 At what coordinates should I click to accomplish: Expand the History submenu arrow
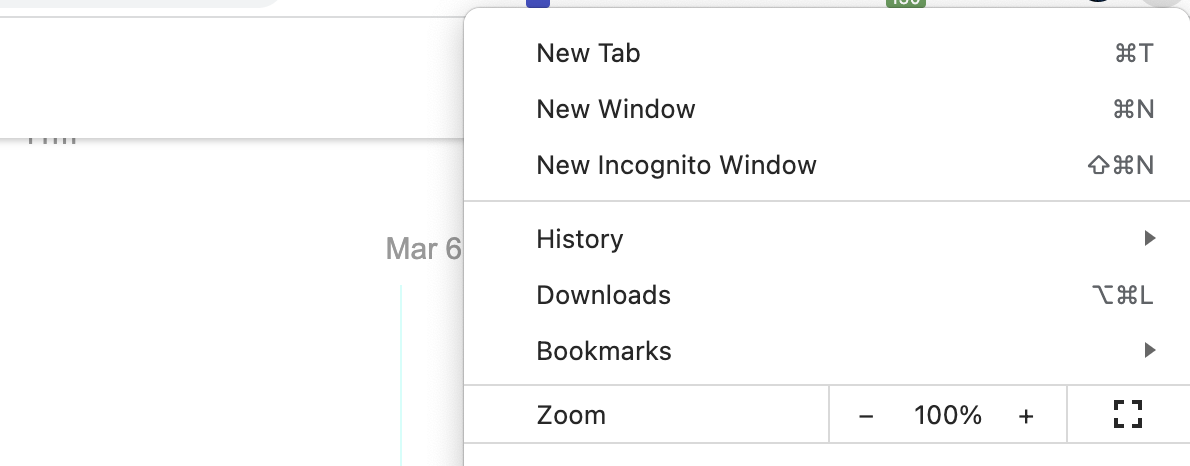click(x=1149, y=239)
